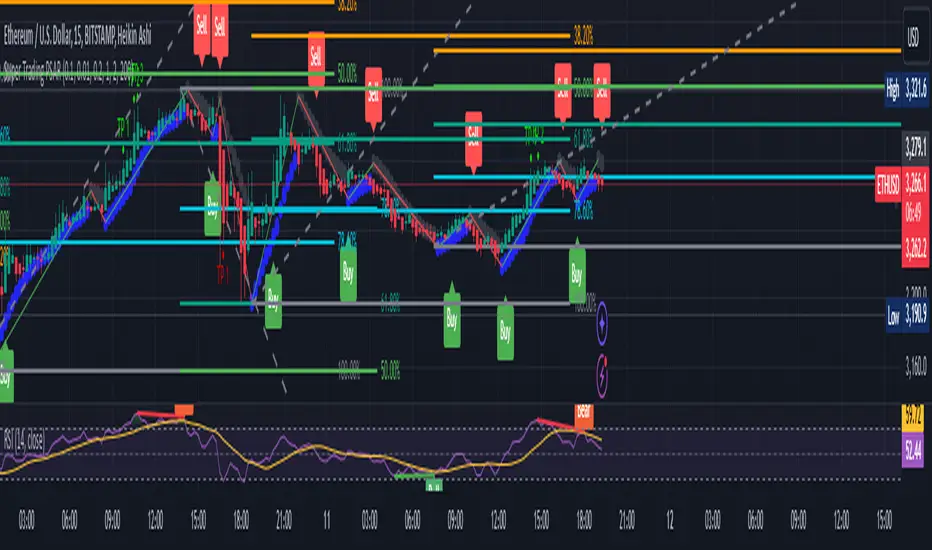This screenshot has height=550, width=932.
Task: Click the purple sparkle circle icon
Action: [602, 323]
